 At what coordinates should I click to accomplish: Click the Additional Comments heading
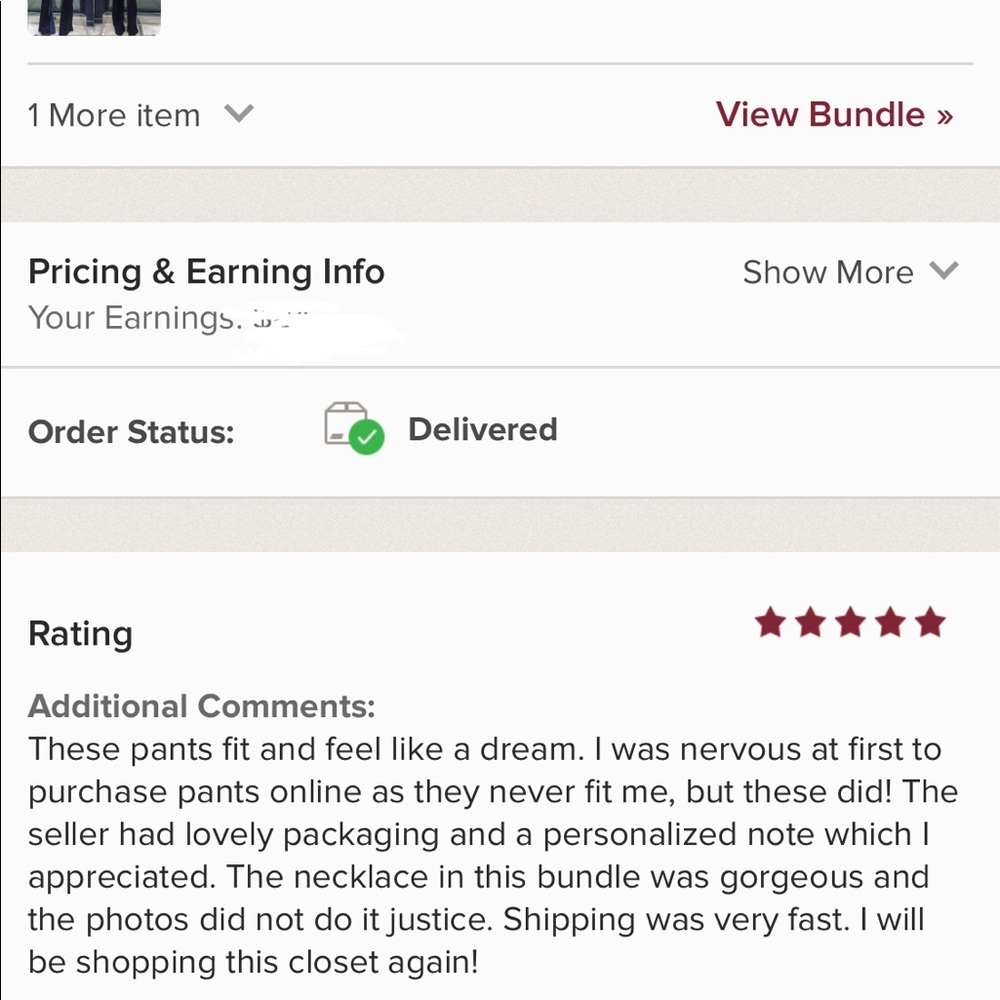tap(202, 706)
